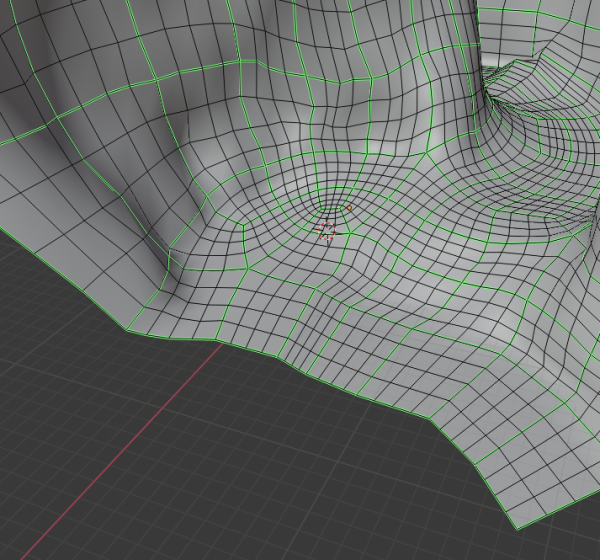The height and width of the screenshot is (560, 600).
Task: Click the red-white dashed 3D cursor
Action: click(328, 230)
